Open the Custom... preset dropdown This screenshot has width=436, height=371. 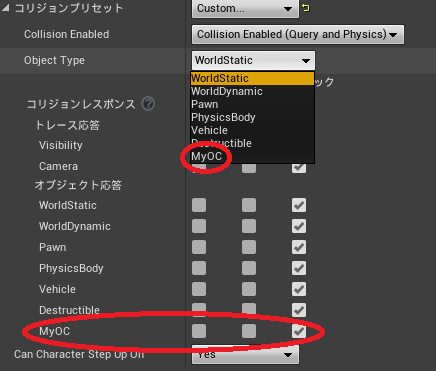click(x=245, y=8)
